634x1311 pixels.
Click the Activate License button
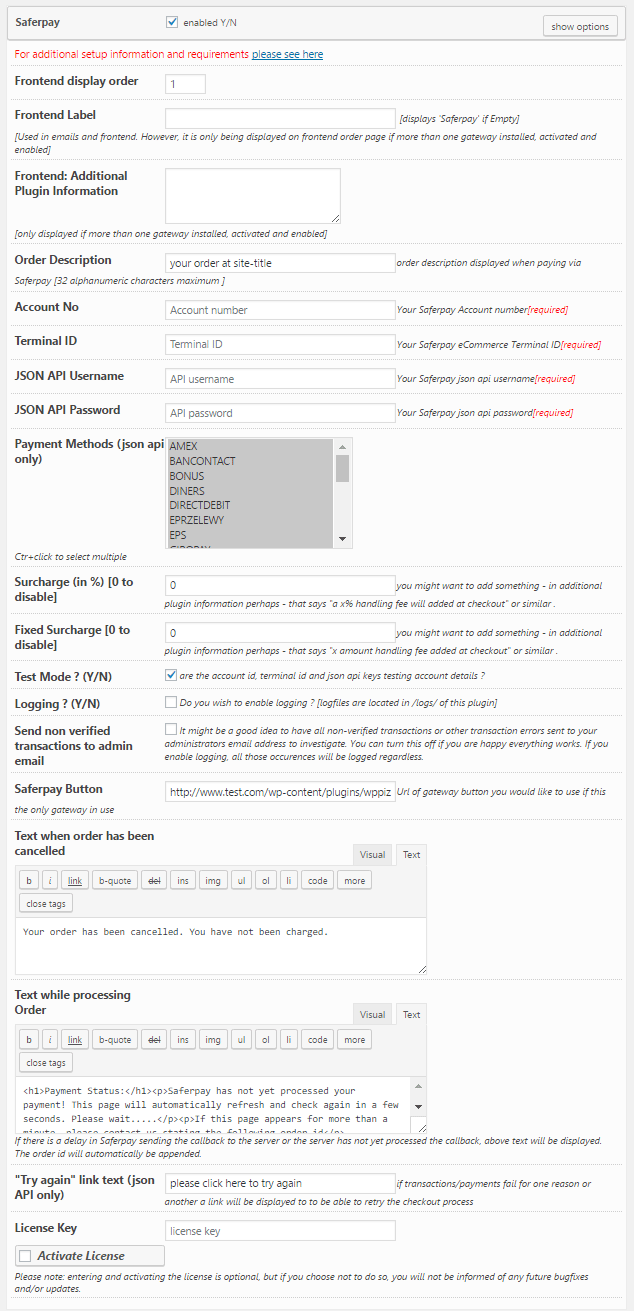click(90, 1256)
